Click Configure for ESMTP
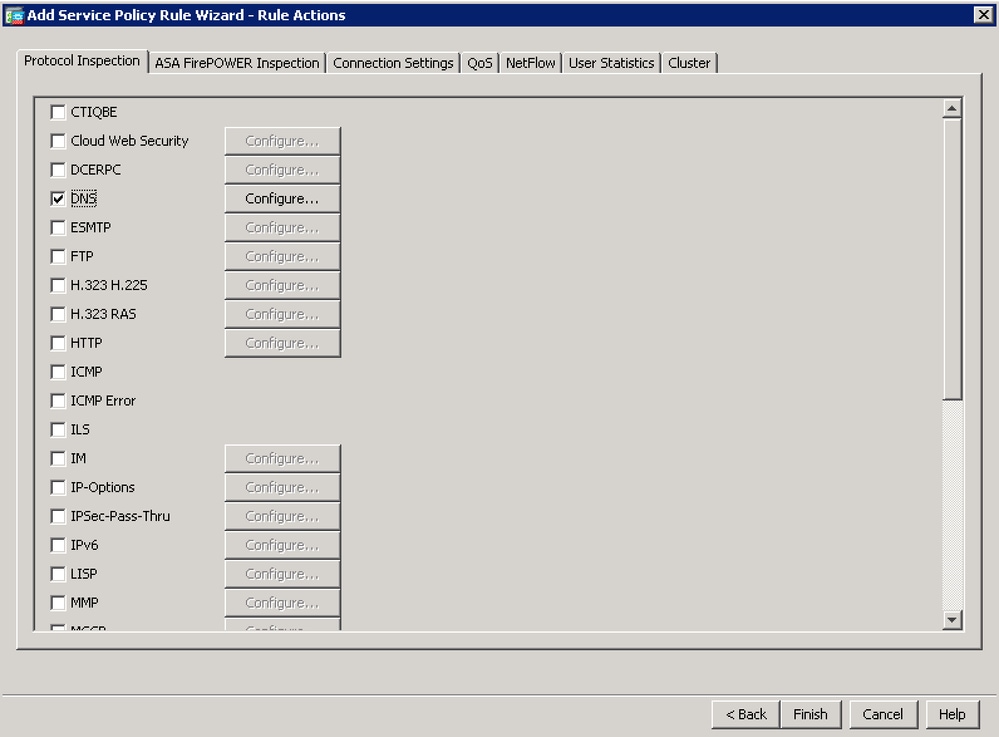The image size is (999, 737). click(282, 227)
